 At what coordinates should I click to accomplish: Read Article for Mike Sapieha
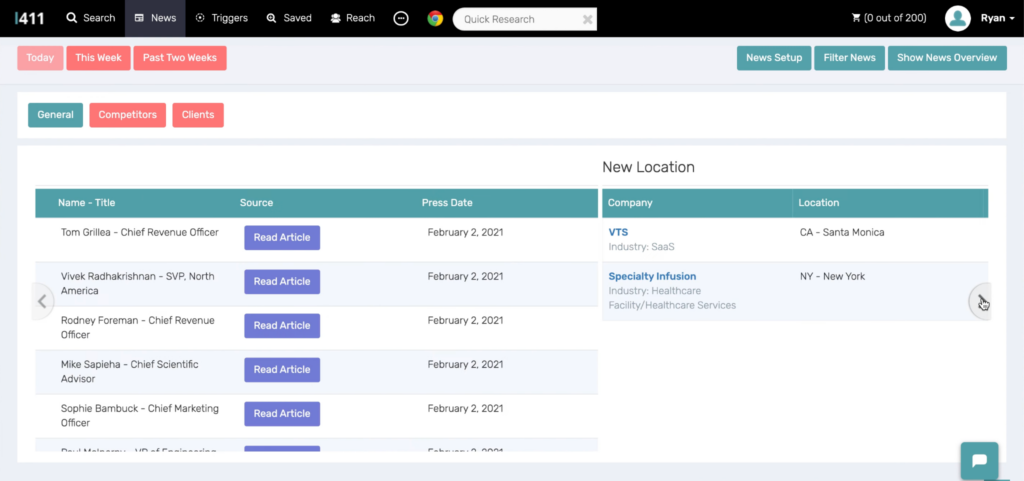[x=282, y=370]
